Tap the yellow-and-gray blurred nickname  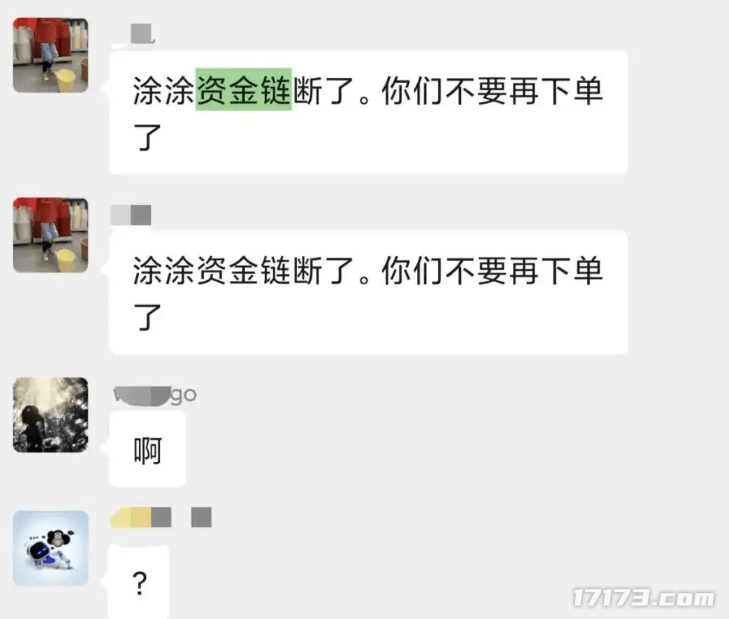(x=141, y=517)
